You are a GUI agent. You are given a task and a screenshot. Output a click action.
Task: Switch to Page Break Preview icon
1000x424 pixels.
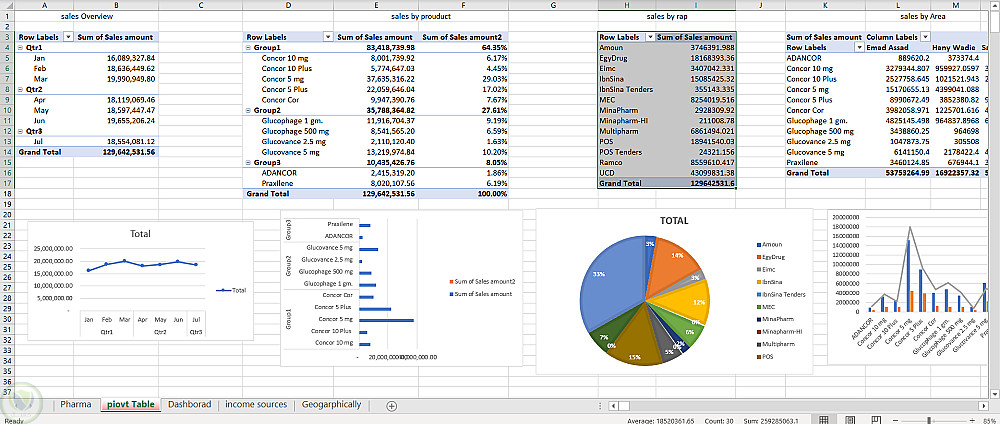pos(876,420)
